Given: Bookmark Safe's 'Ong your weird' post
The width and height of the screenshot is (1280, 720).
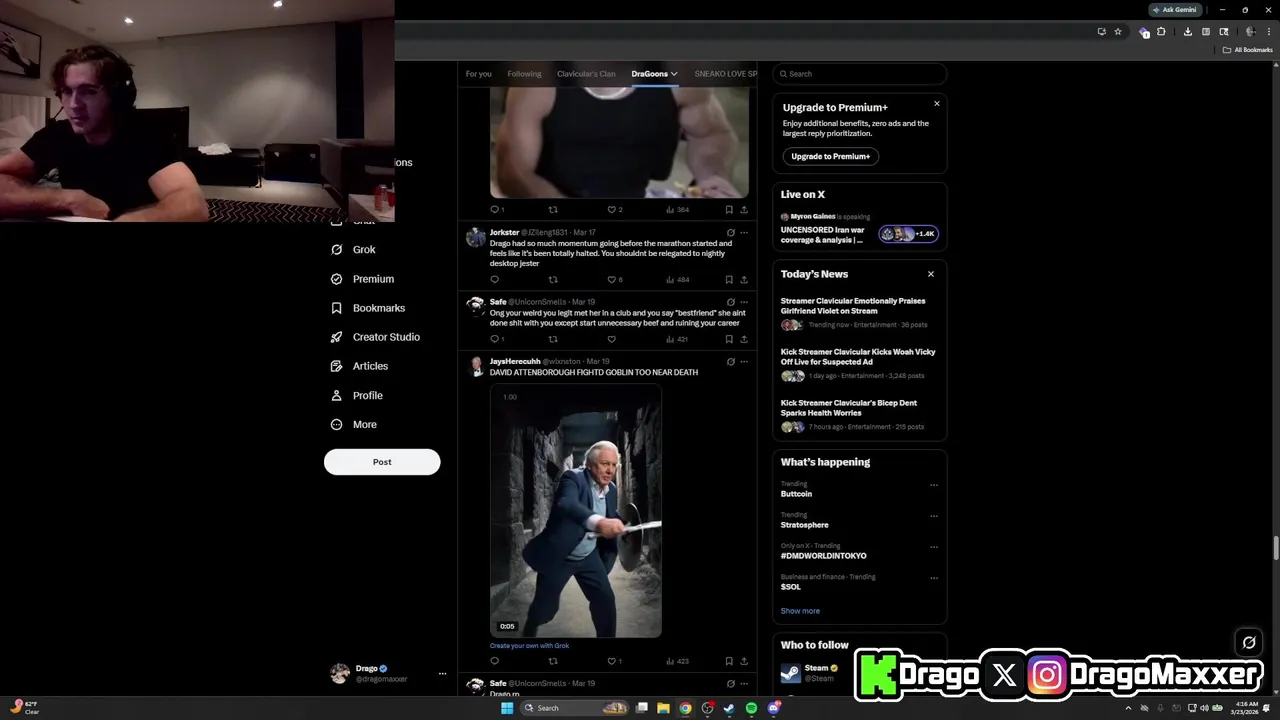Looking at the screenshot, I should pos(729,339).
